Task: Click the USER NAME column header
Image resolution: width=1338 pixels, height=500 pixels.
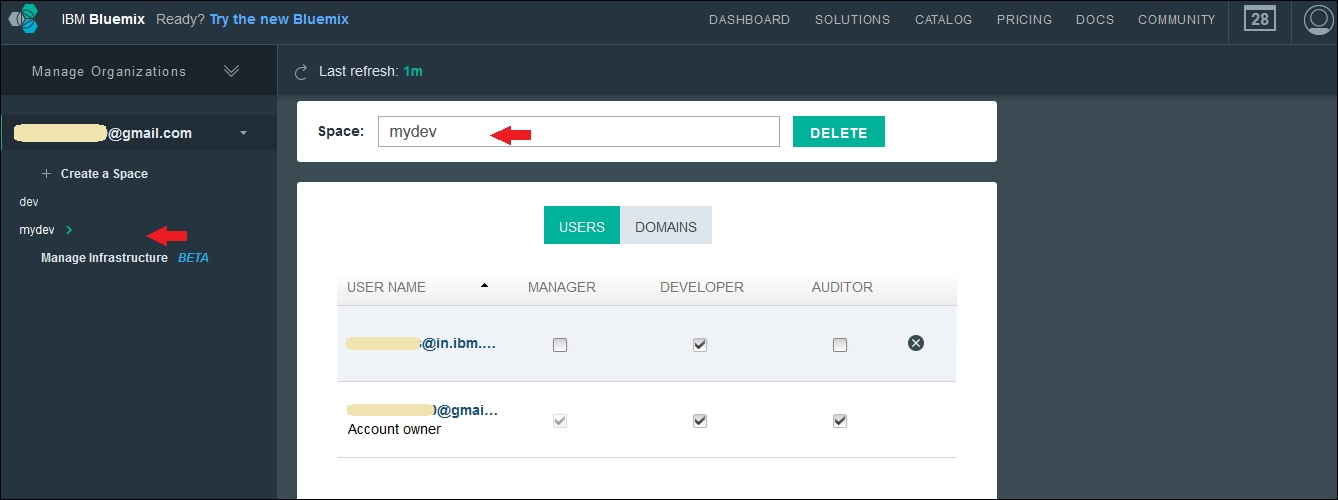Action: pos(386,287)
